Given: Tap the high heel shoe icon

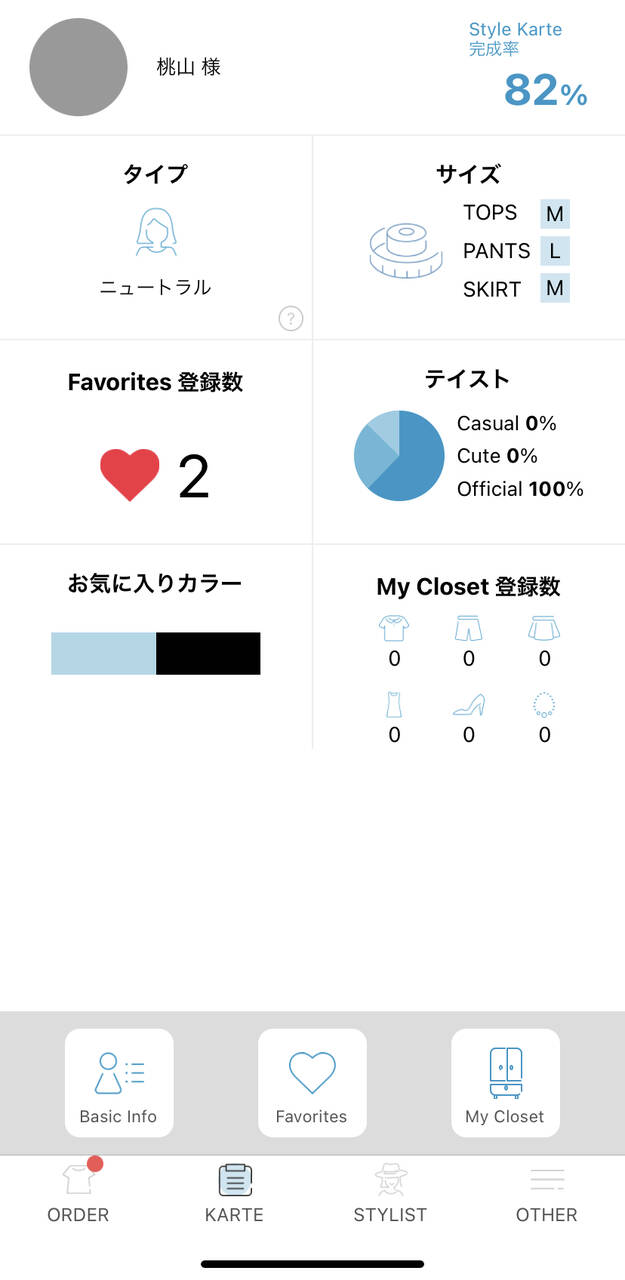Looking at the screenshot, I should (469, 705).
